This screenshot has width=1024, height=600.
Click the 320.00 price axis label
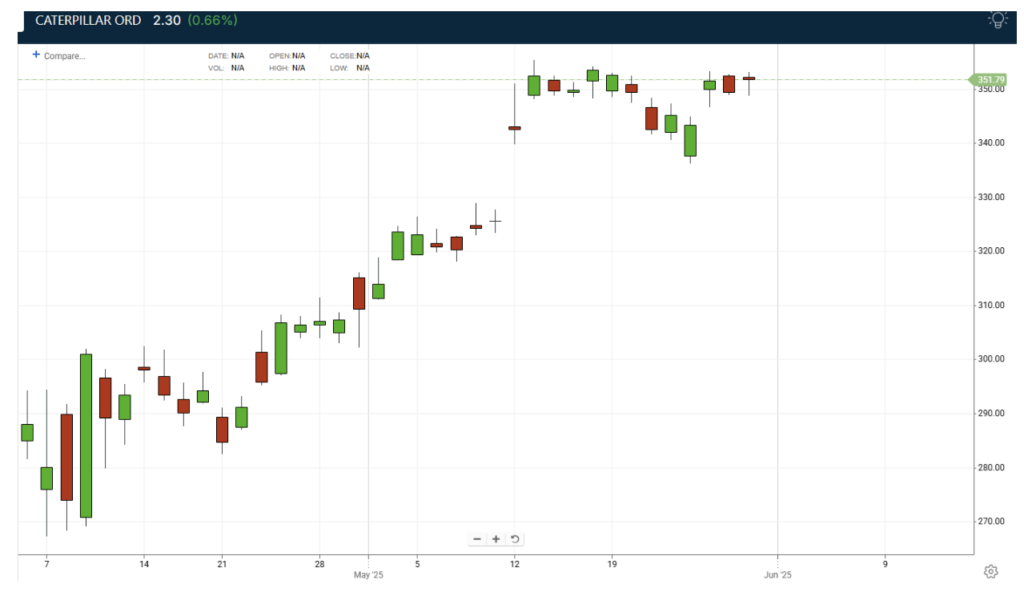coord(991,251)
